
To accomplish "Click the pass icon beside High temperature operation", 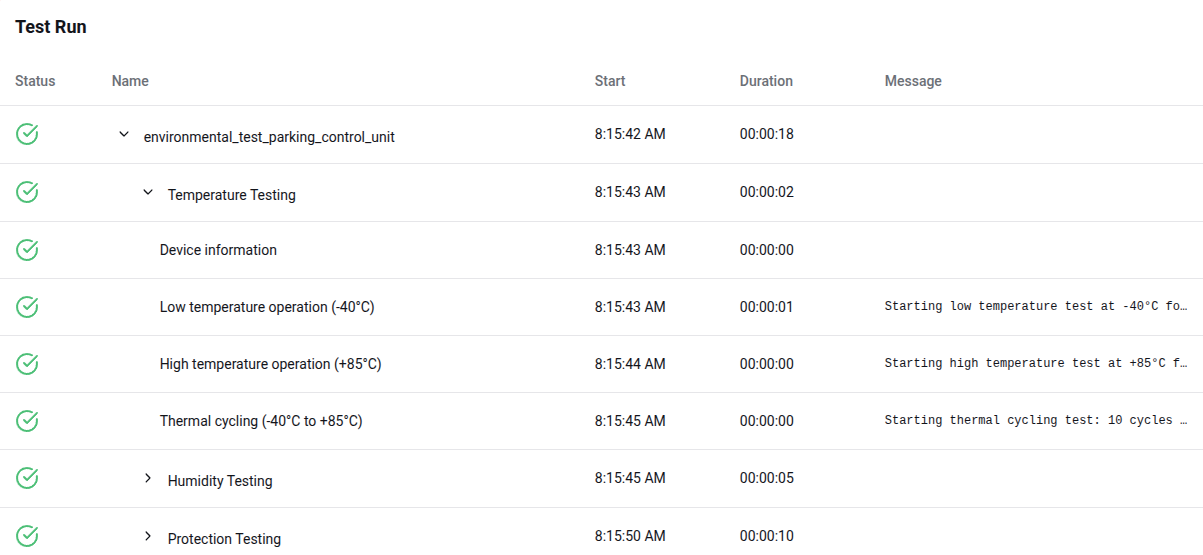I will pyautogui.click(x=28, y=364).
